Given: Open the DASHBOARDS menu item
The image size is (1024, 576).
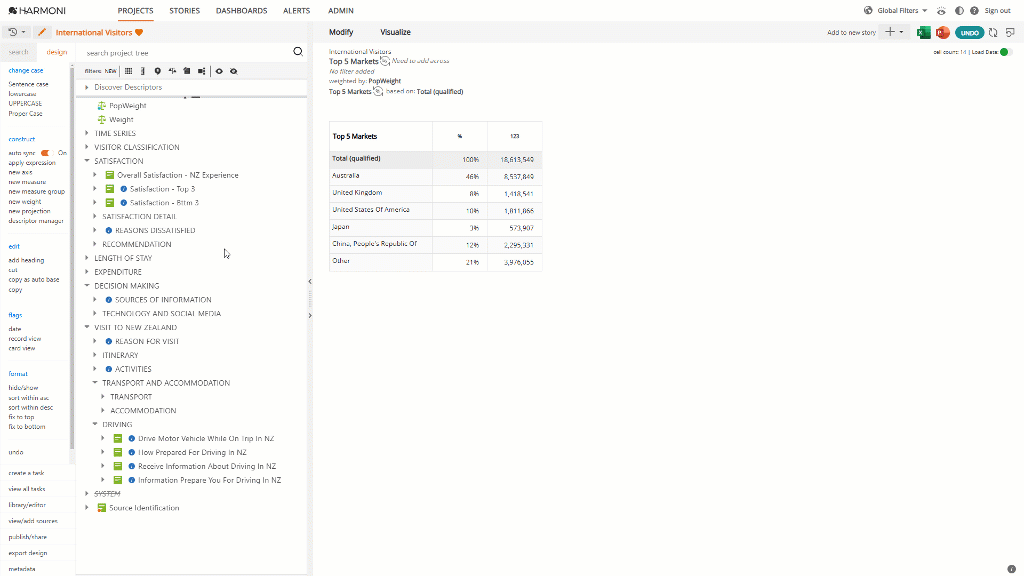Looking at the screenshot, I should click(x=241, y=11).
